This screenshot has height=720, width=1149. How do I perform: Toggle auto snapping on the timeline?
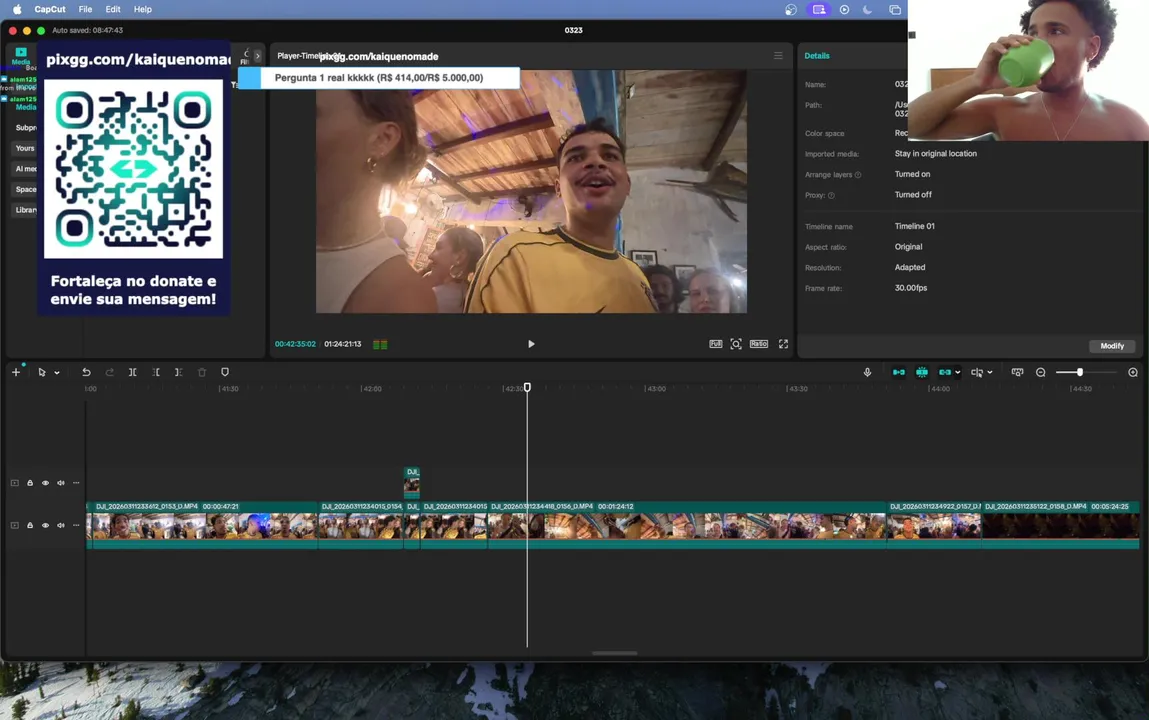[x=922, y=372]
